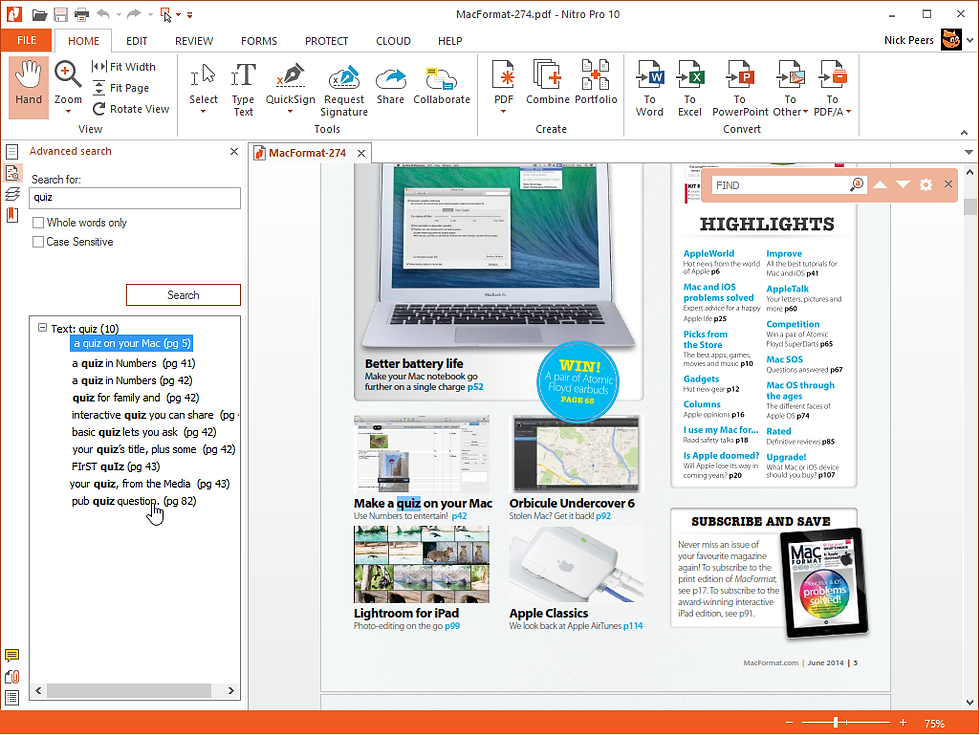Click the Print icon in title bar

tap(81, 14)
